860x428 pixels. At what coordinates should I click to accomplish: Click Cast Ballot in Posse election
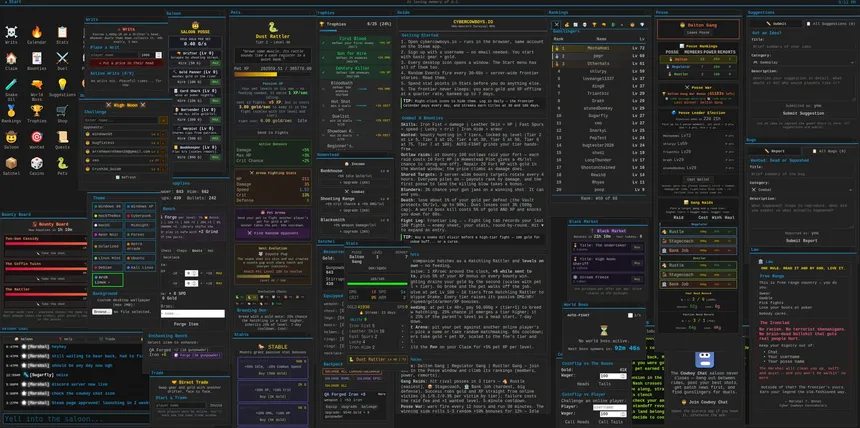(698, 179)
